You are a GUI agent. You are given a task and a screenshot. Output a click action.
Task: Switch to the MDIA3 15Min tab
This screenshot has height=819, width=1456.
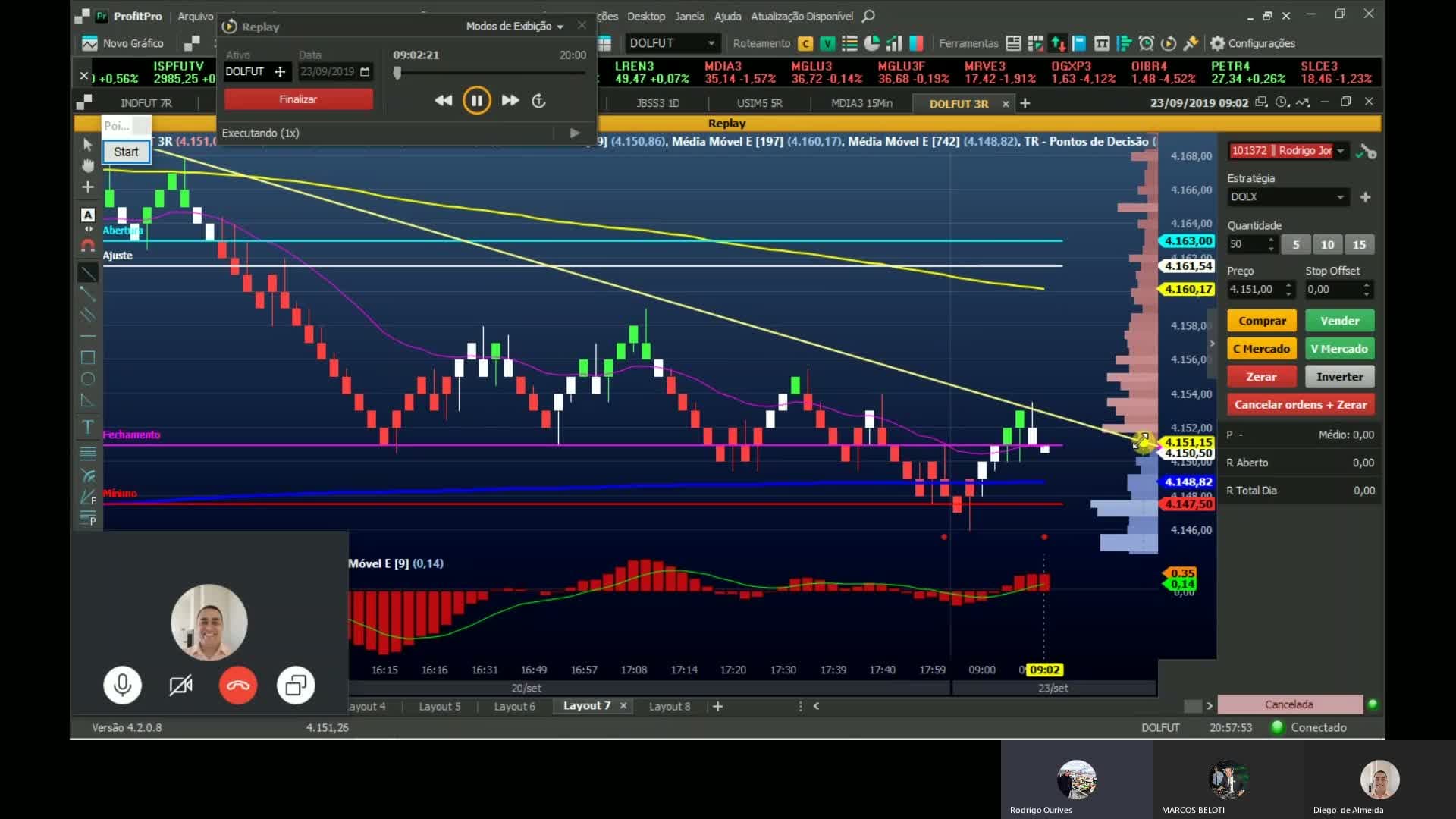[x=861, y=103]
